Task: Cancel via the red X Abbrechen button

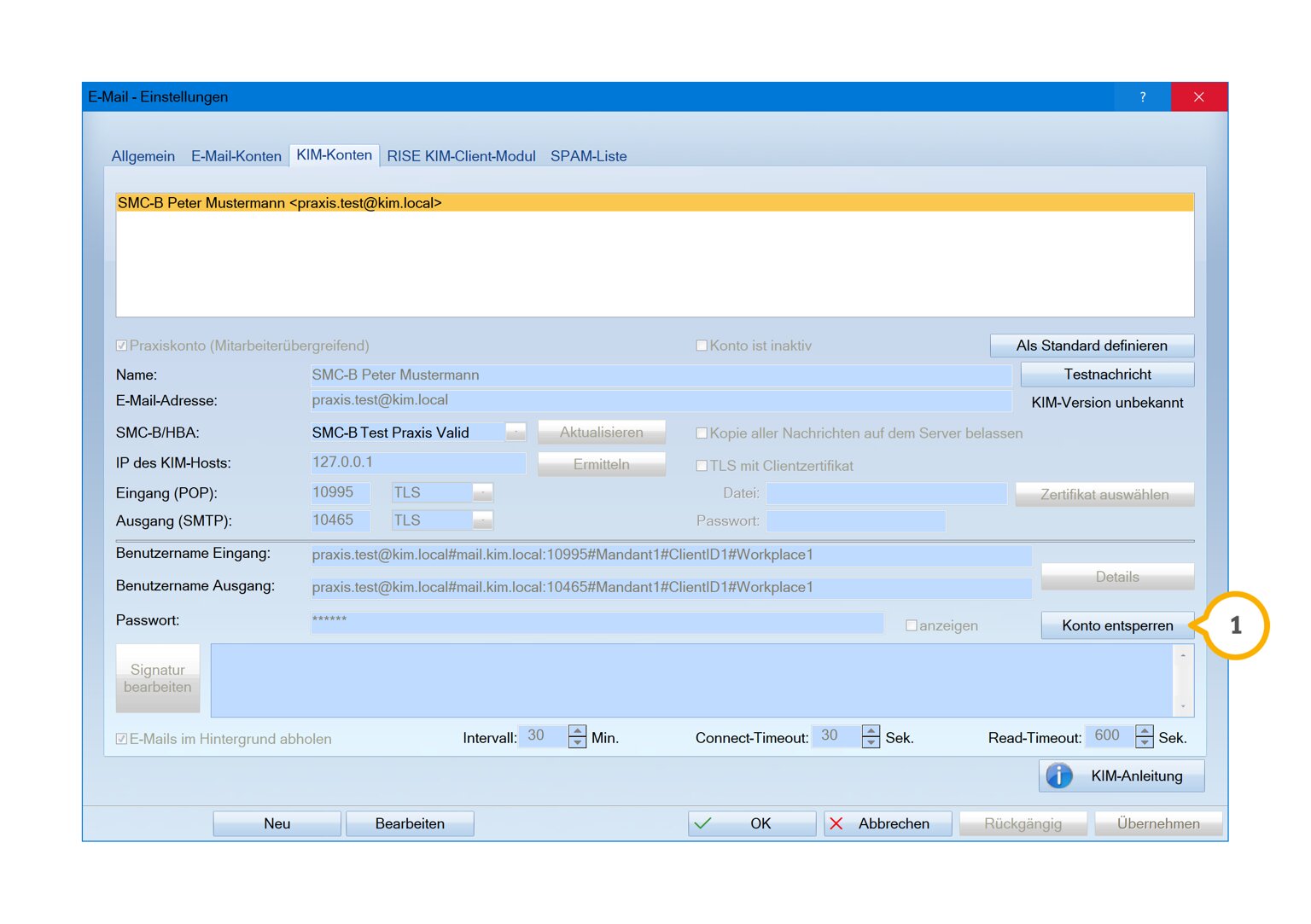Action: (x=887, y=823)
